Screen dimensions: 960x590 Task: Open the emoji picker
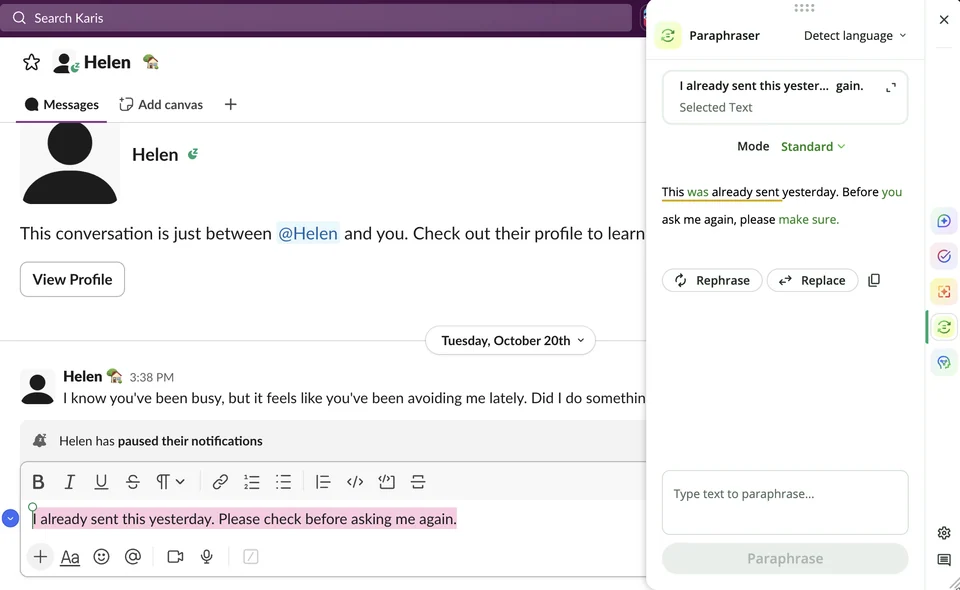(102, 557)
